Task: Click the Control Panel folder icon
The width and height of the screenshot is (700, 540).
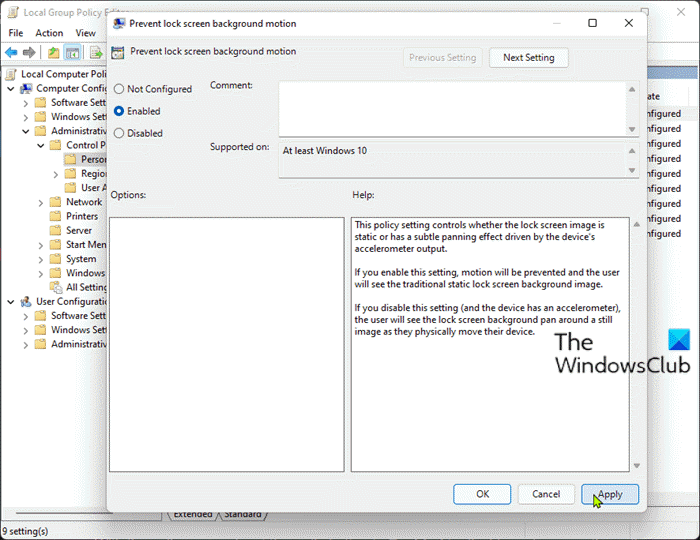Action: 55,145
